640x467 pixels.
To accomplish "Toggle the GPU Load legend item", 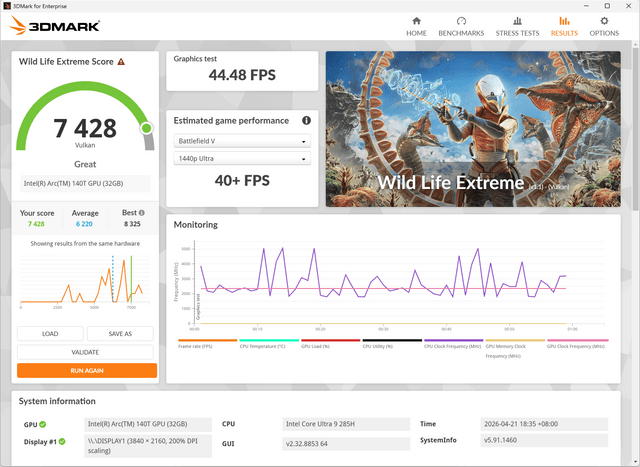I will click(x=331, y=343).
